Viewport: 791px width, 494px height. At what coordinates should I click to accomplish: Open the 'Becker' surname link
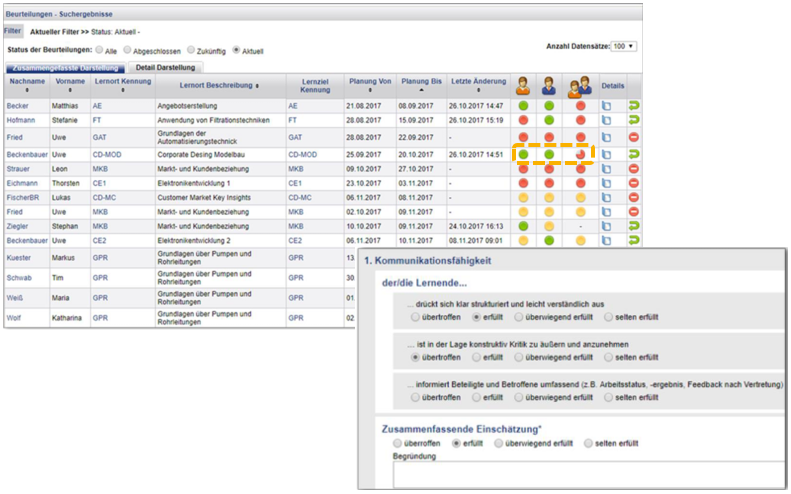18,106
